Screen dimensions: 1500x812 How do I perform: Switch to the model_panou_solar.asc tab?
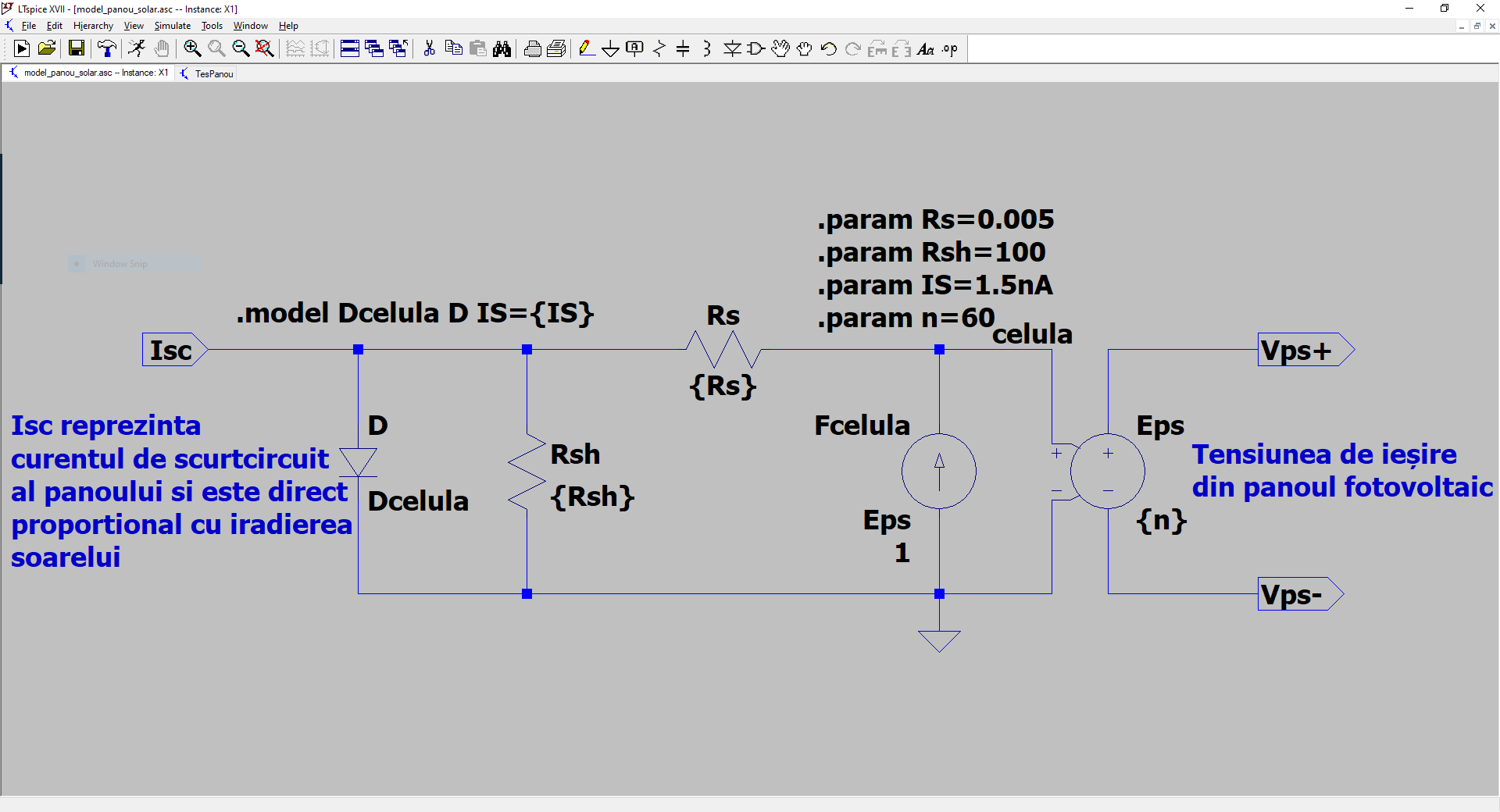point(87,73)
